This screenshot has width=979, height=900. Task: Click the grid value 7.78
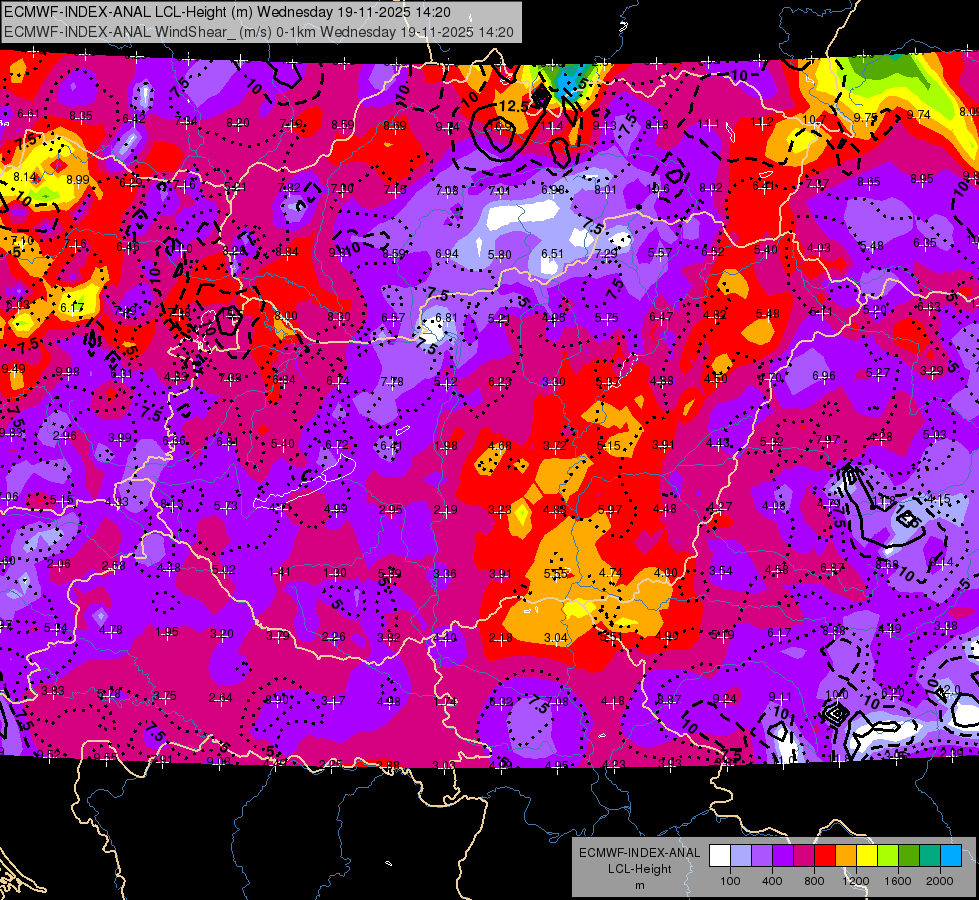tap(392, 381)
